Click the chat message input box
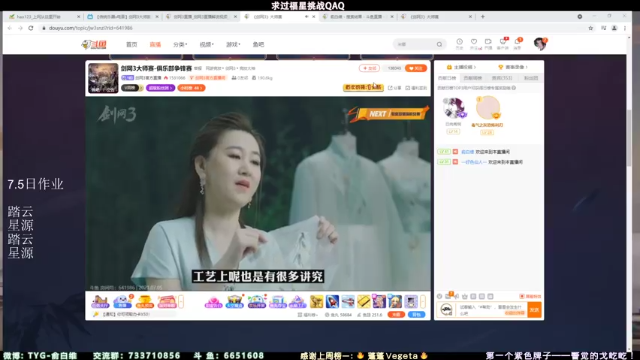The image size is (640, 360). (492, 310)
